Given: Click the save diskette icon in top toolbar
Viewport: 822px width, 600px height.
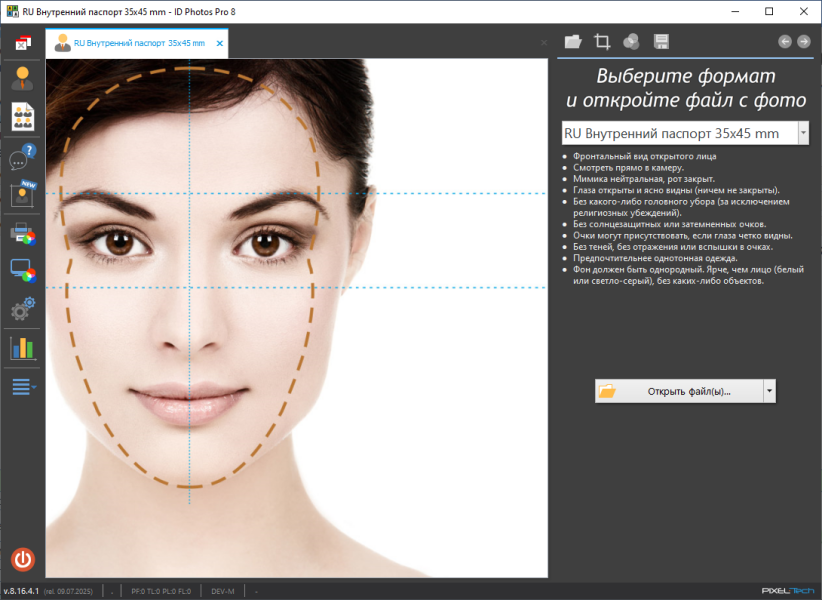Looking at the screenshot, I should [x=661, y=41].
